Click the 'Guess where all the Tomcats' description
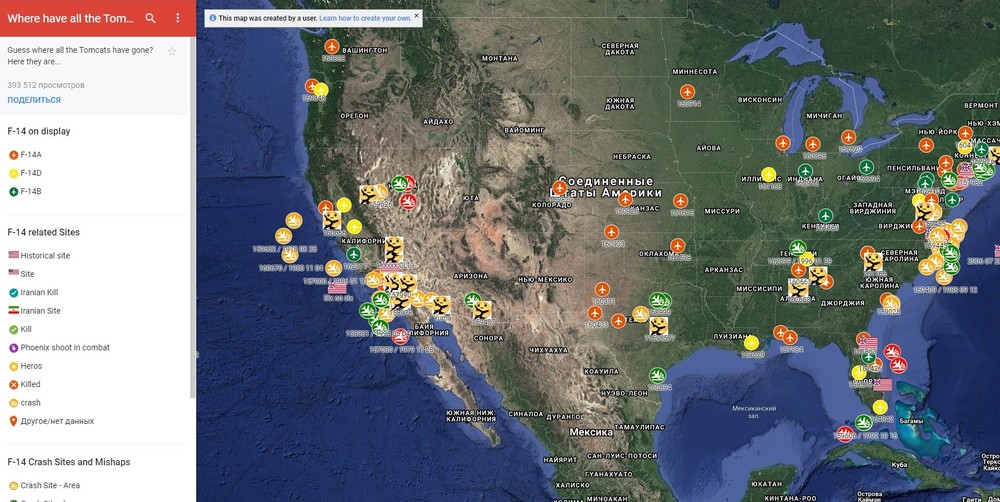Image resolution: width=1000 pixels, height=502 pixels. (x=80, y=55)
